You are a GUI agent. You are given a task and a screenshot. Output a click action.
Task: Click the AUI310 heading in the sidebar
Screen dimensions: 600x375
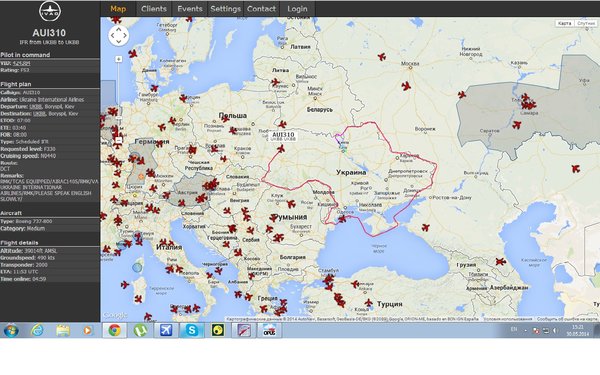click(49, 33)
